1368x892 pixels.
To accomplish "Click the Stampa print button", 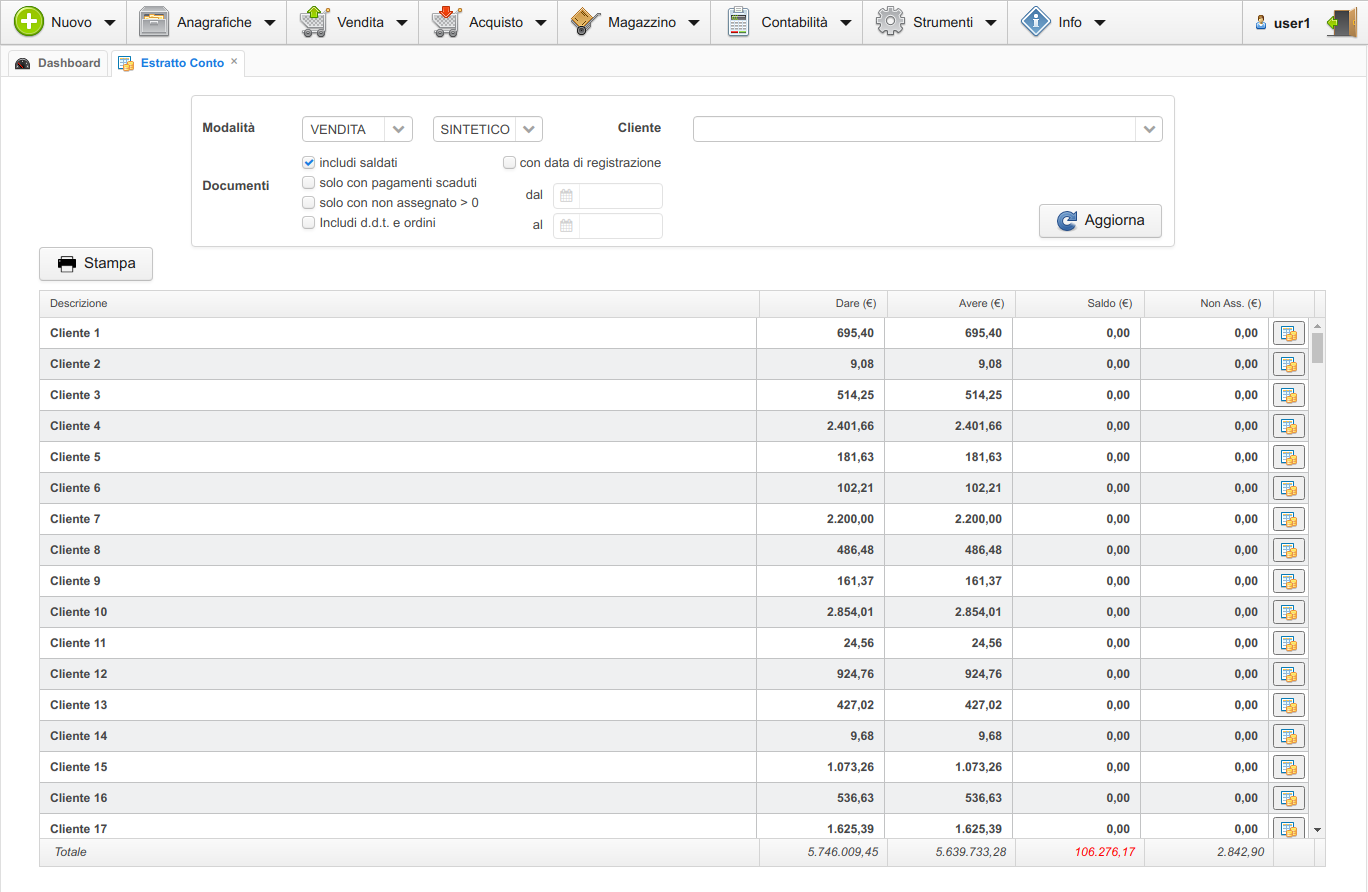I will pyautogui.click(x=96, y=264).
